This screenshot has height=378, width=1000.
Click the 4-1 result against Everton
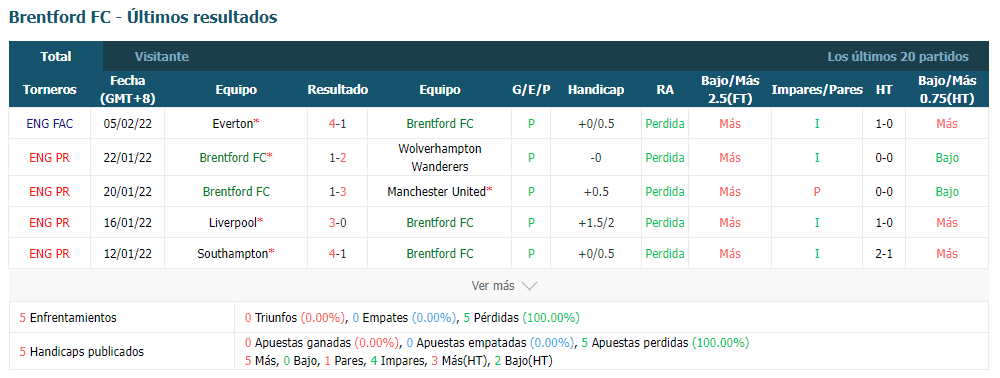click(337, 124)
